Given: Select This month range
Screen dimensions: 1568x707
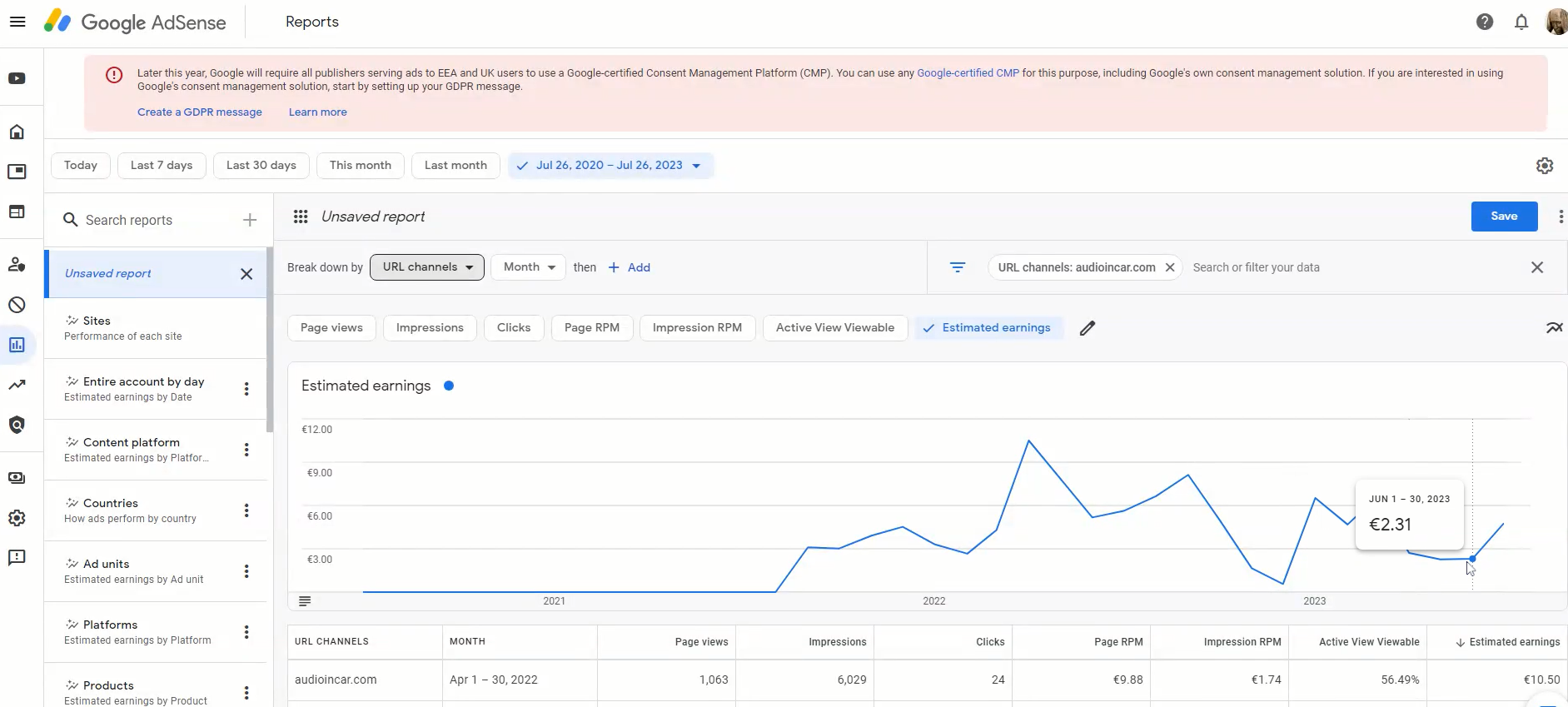Looking at the screenshot, I should click(x=361, y=166).
